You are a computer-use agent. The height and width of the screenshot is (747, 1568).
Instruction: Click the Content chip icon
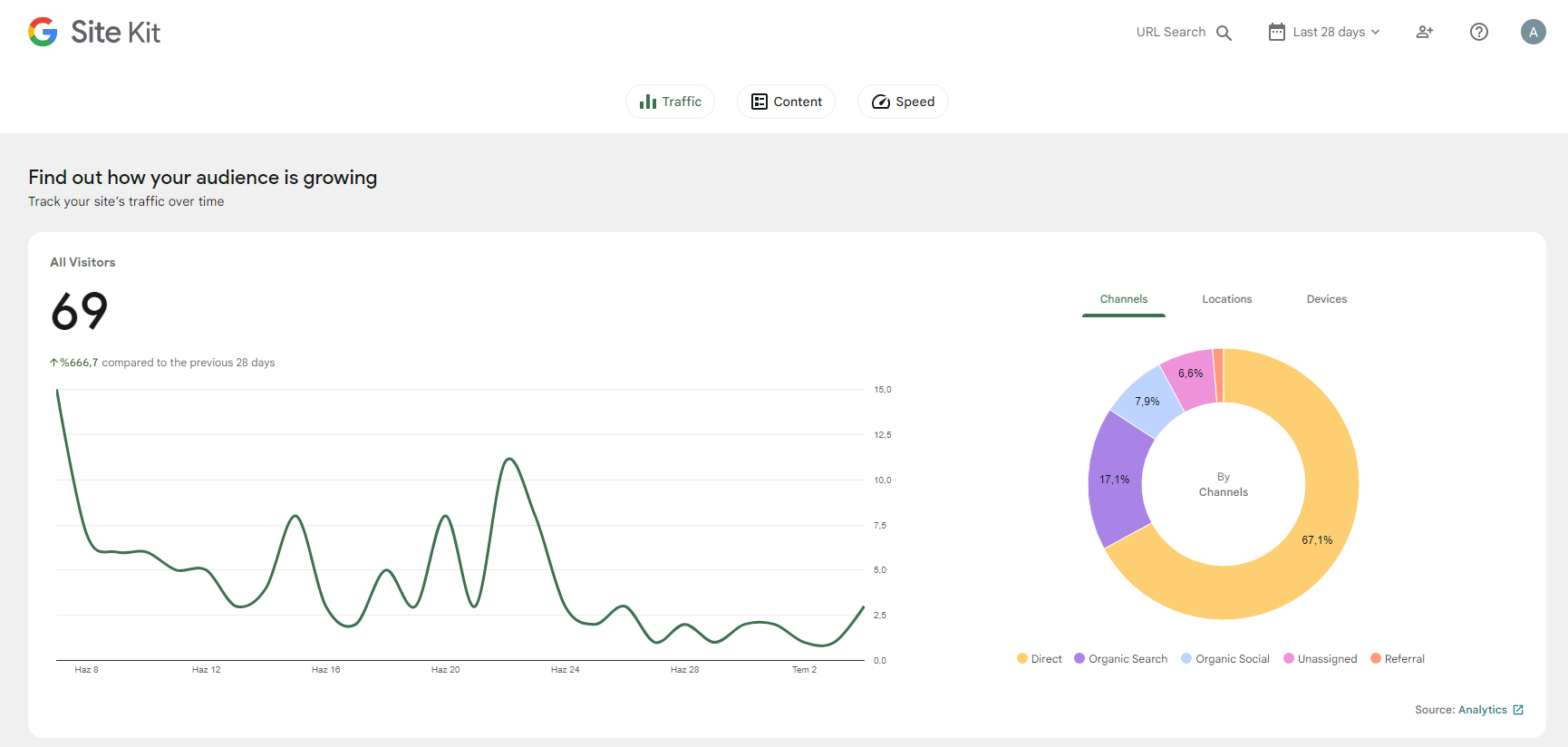coord(760,102)
